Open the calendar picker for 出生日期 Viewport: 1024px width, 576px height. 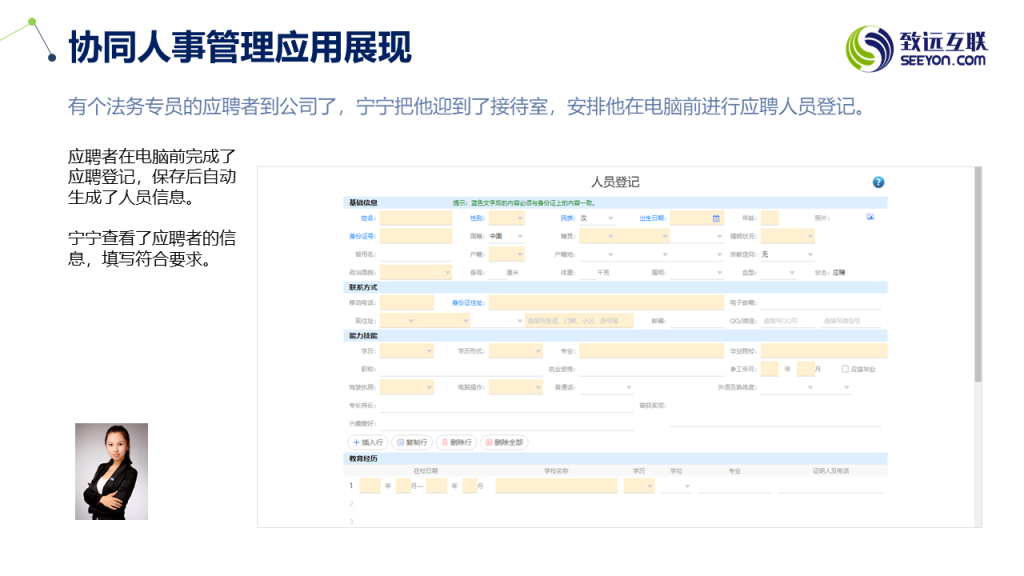716,218
